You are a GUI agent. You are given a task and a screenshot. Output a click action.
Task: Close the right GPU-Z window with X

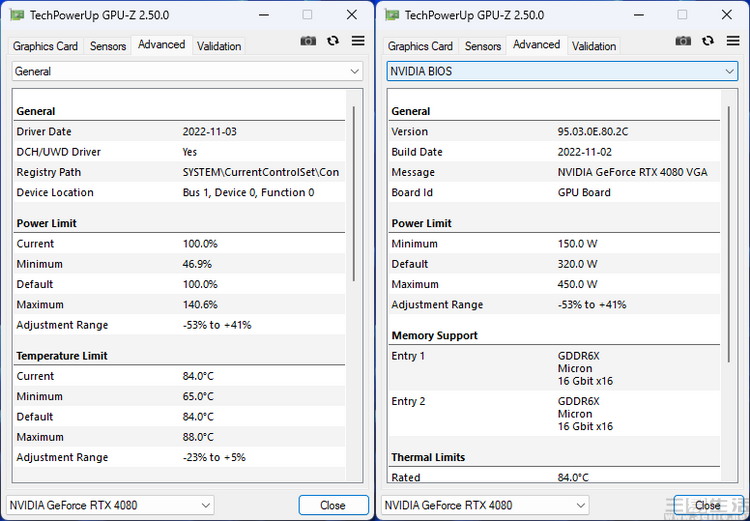tap(727, 15)
